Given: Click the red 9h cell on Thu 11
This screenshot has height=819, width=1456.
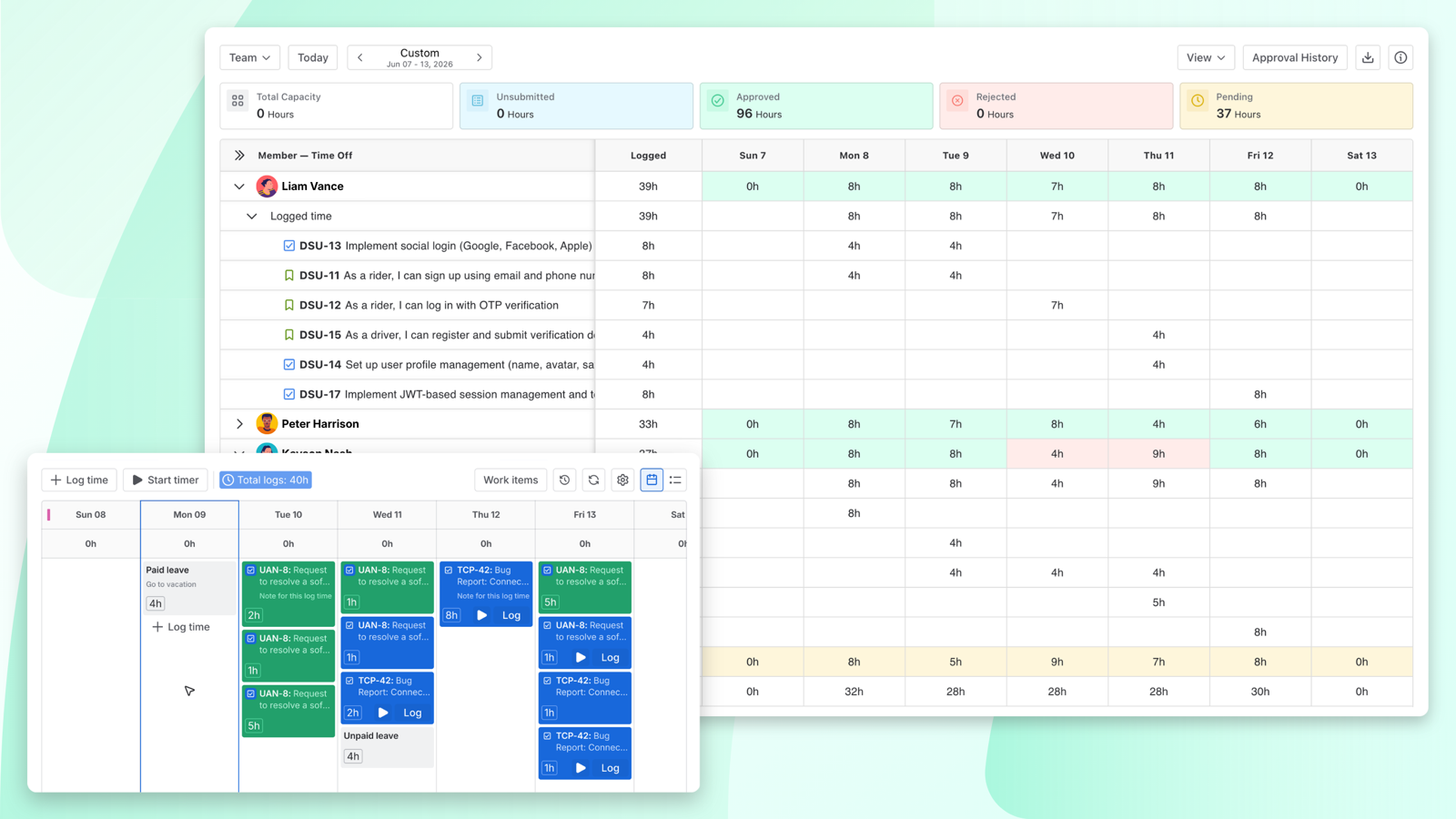Looking at the screenshot, I should coord(1158,454).
